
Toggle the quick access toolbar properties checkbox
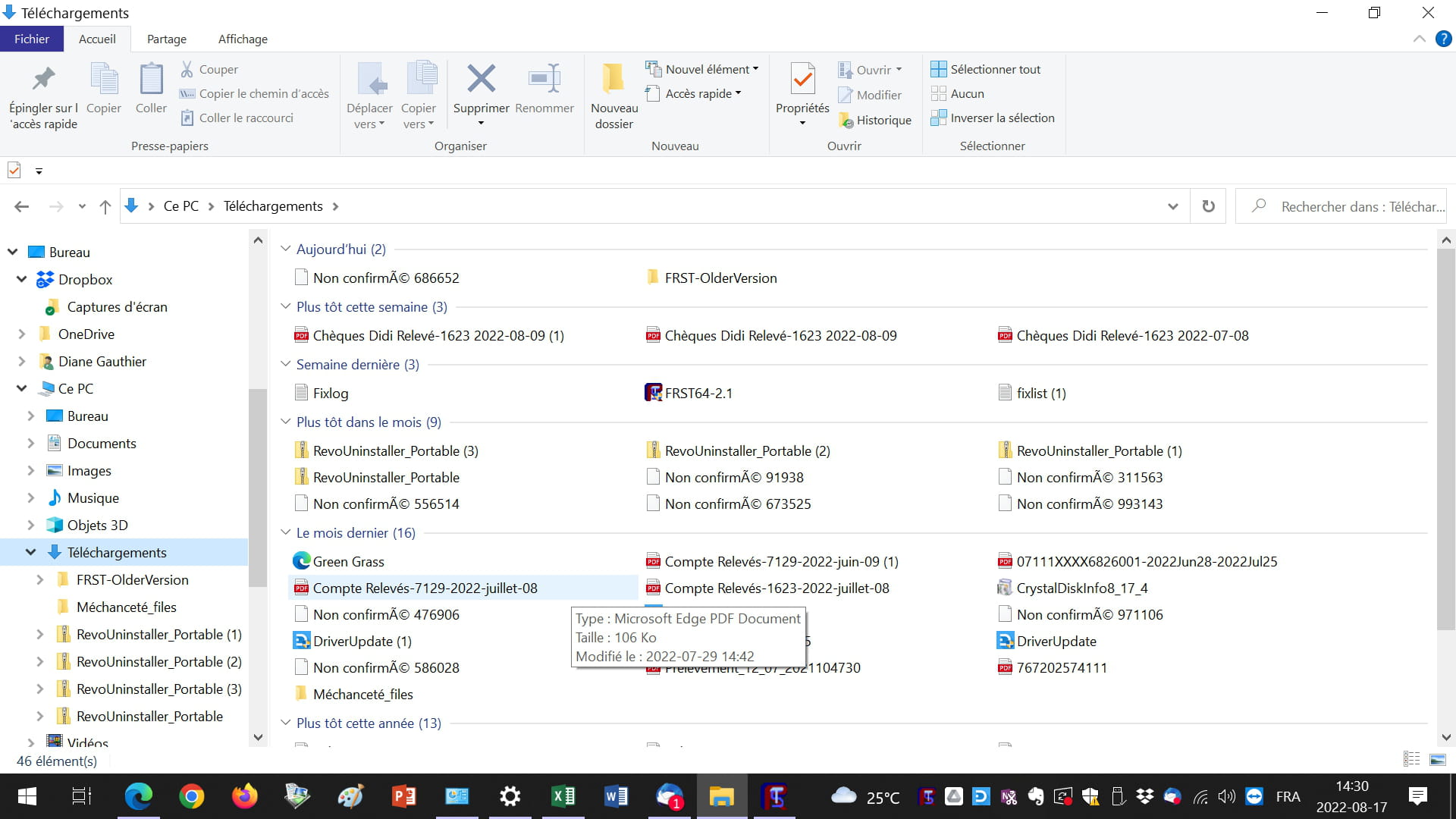(x=14, y=171)
